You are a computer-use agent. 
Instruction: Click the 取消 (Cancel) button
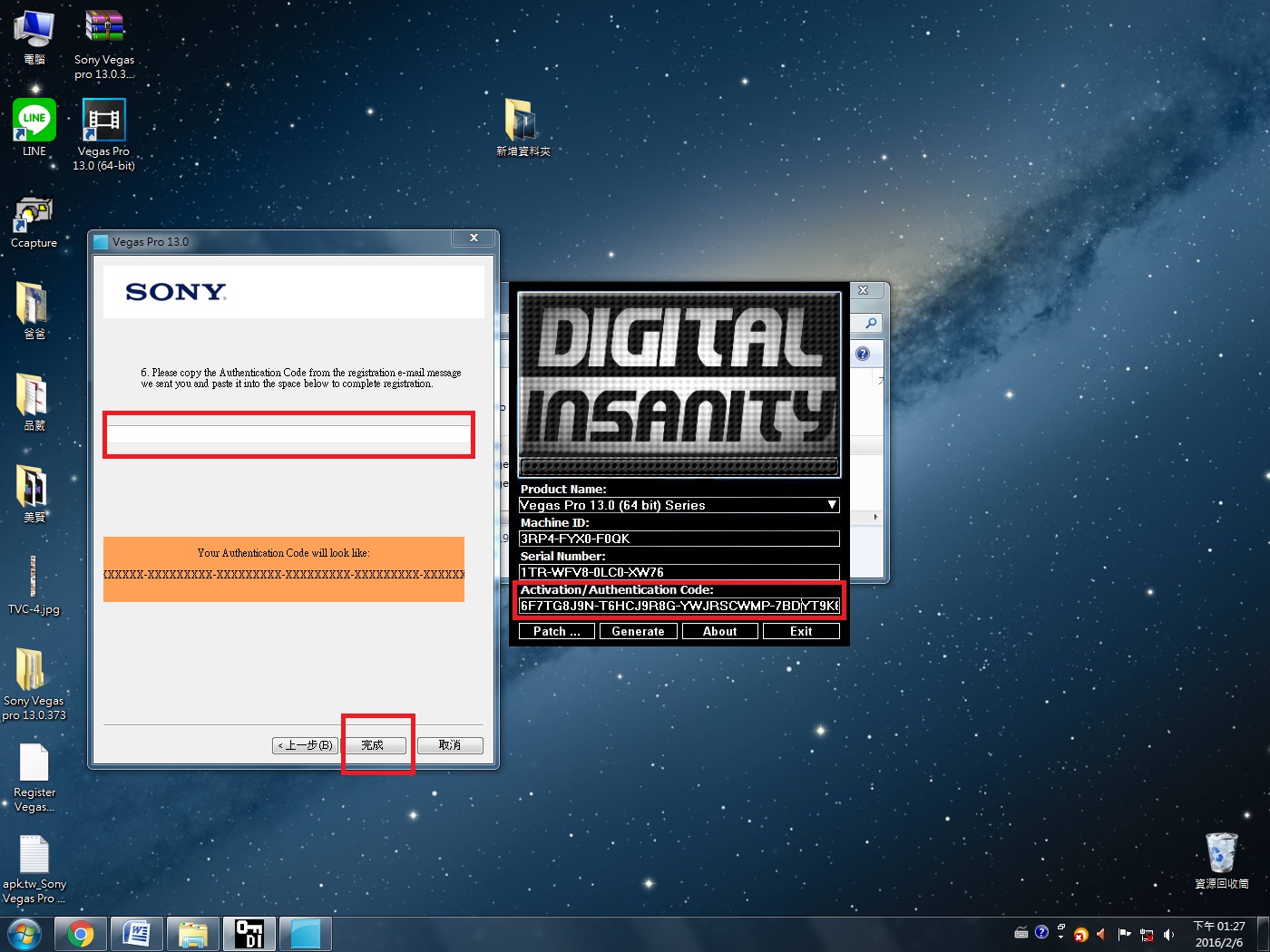[x=450, y=745]
